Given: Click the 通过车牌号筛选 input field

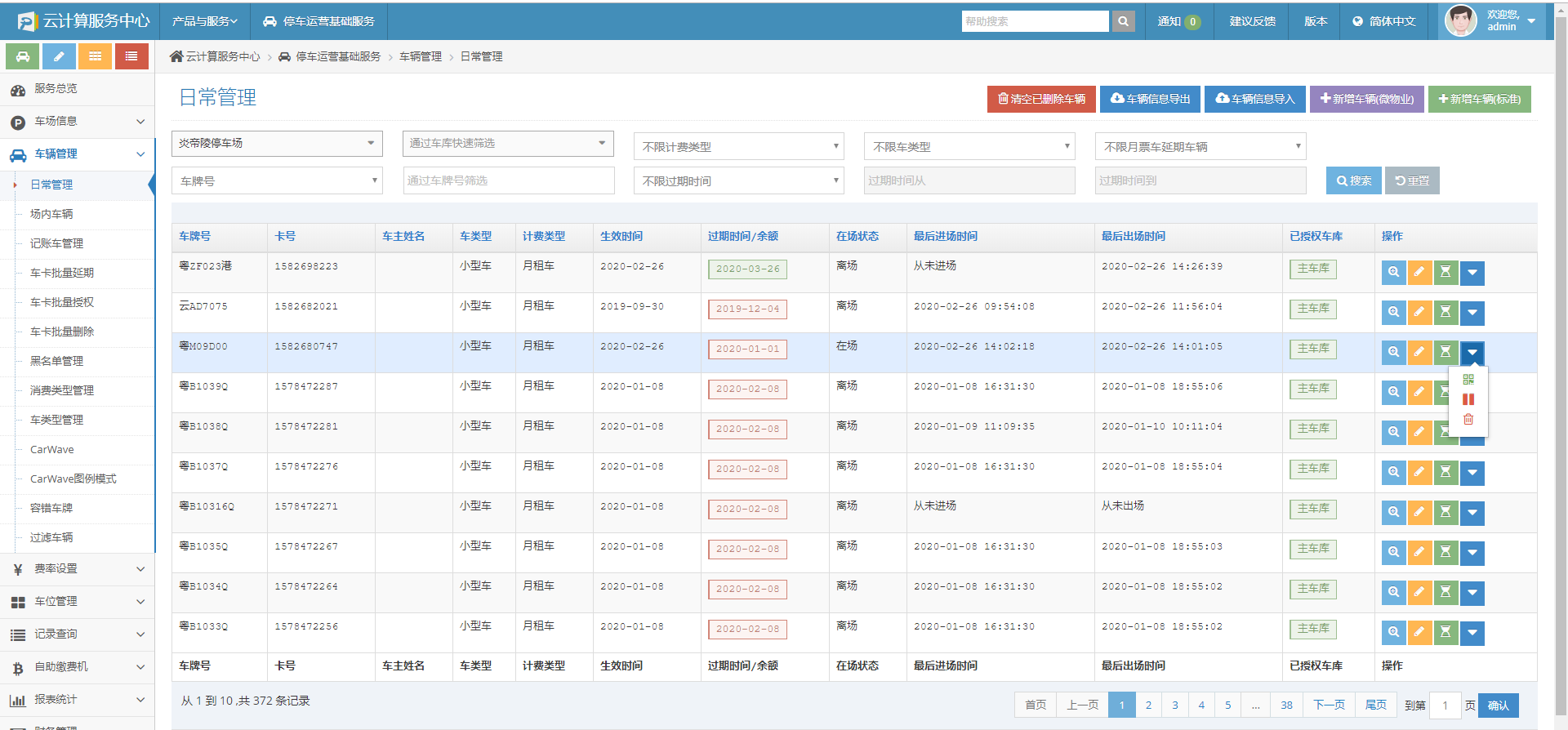Looking at the screenshot, I should pos(509,180).
